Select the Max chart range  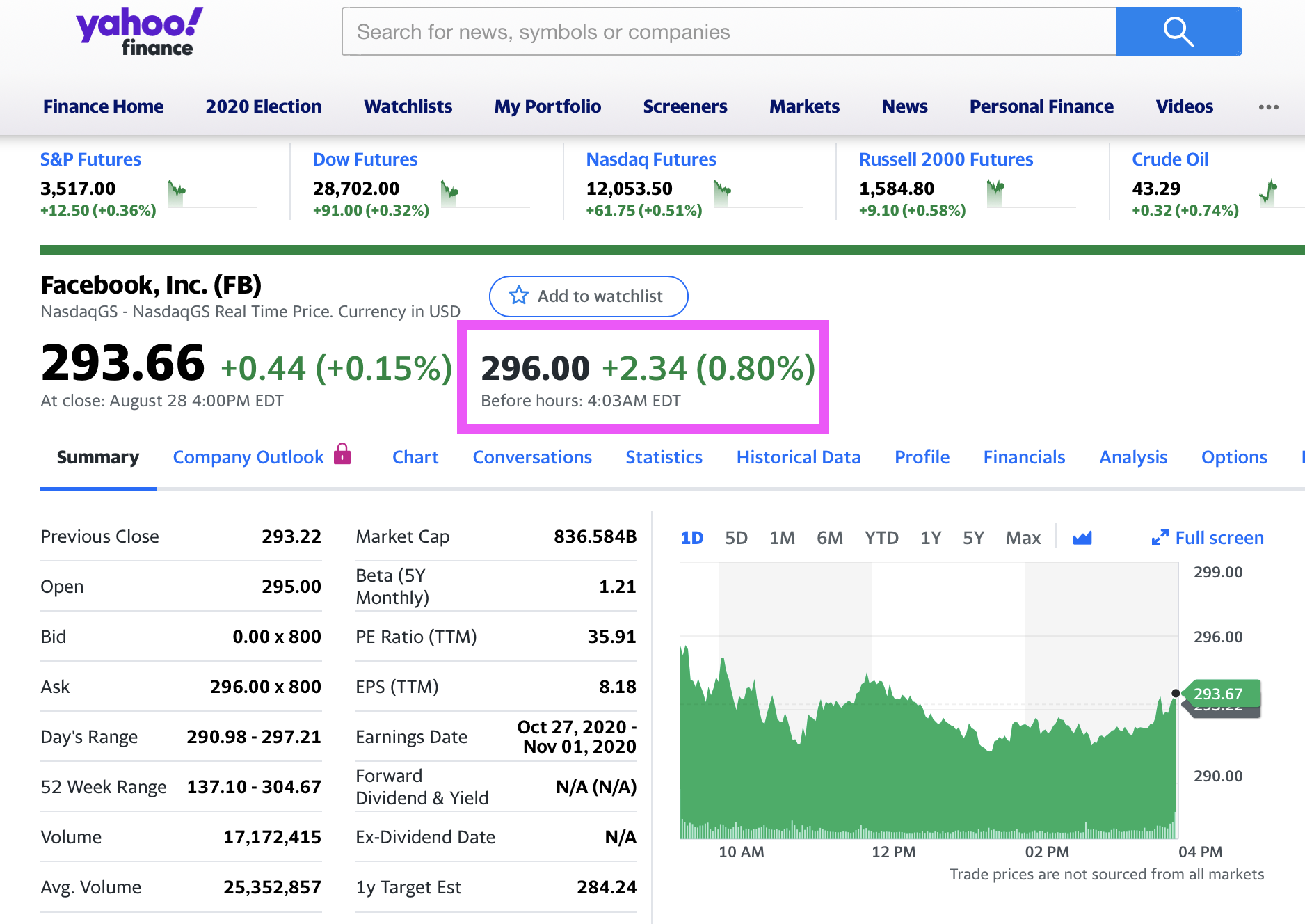[1023, 538]
